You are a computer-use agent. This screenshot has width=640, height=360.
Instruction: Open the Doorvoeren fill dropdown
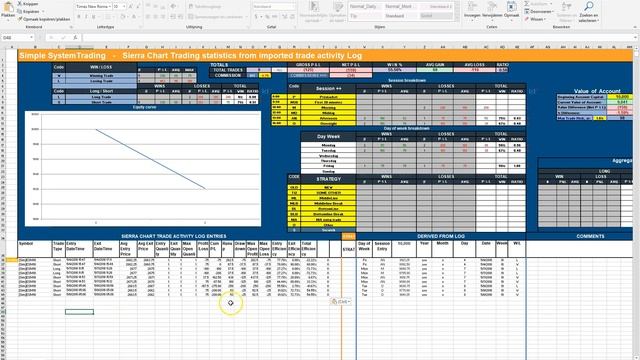point(553,11)
